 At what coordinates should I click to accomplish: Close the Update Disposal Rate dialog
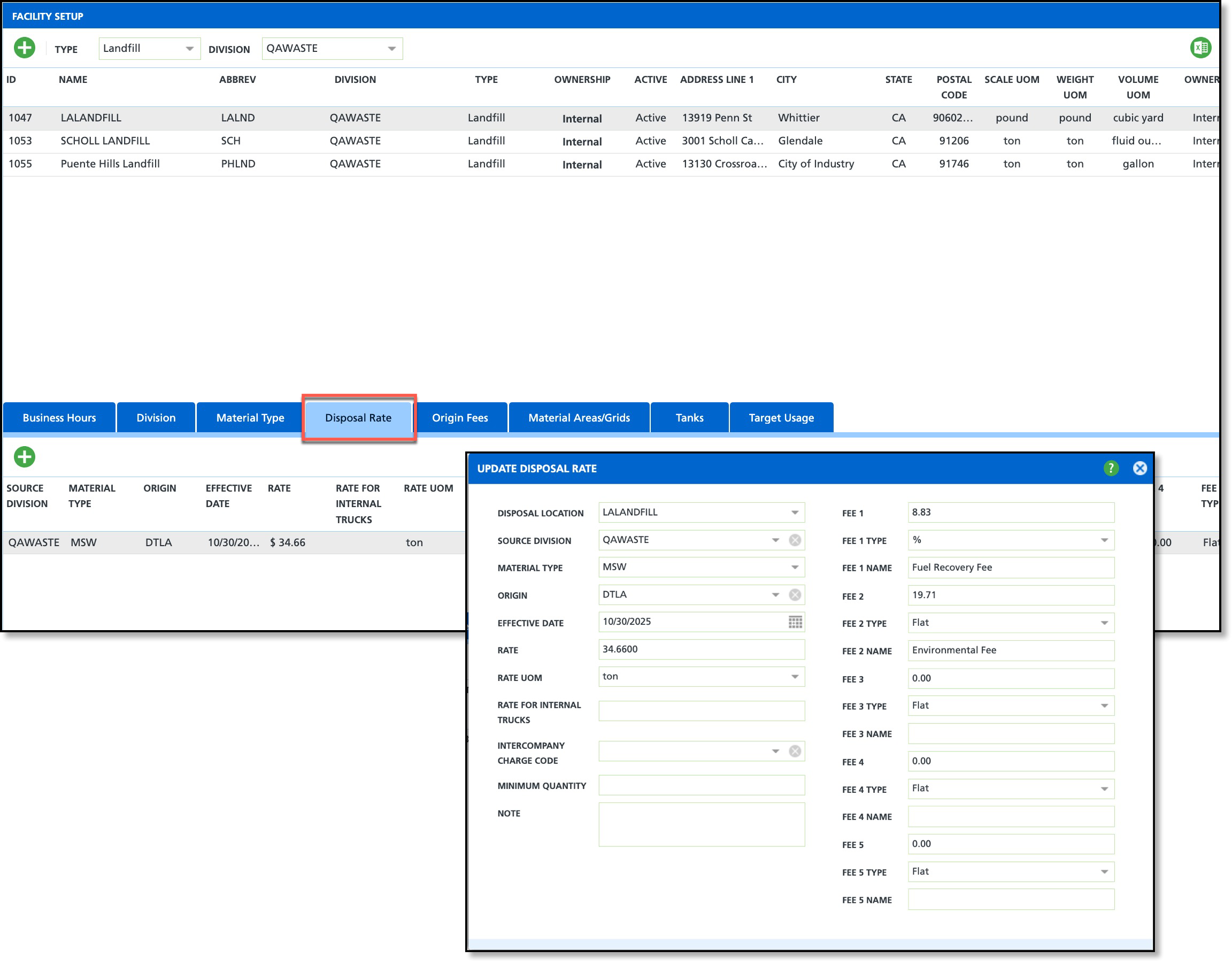[1139, 469]
